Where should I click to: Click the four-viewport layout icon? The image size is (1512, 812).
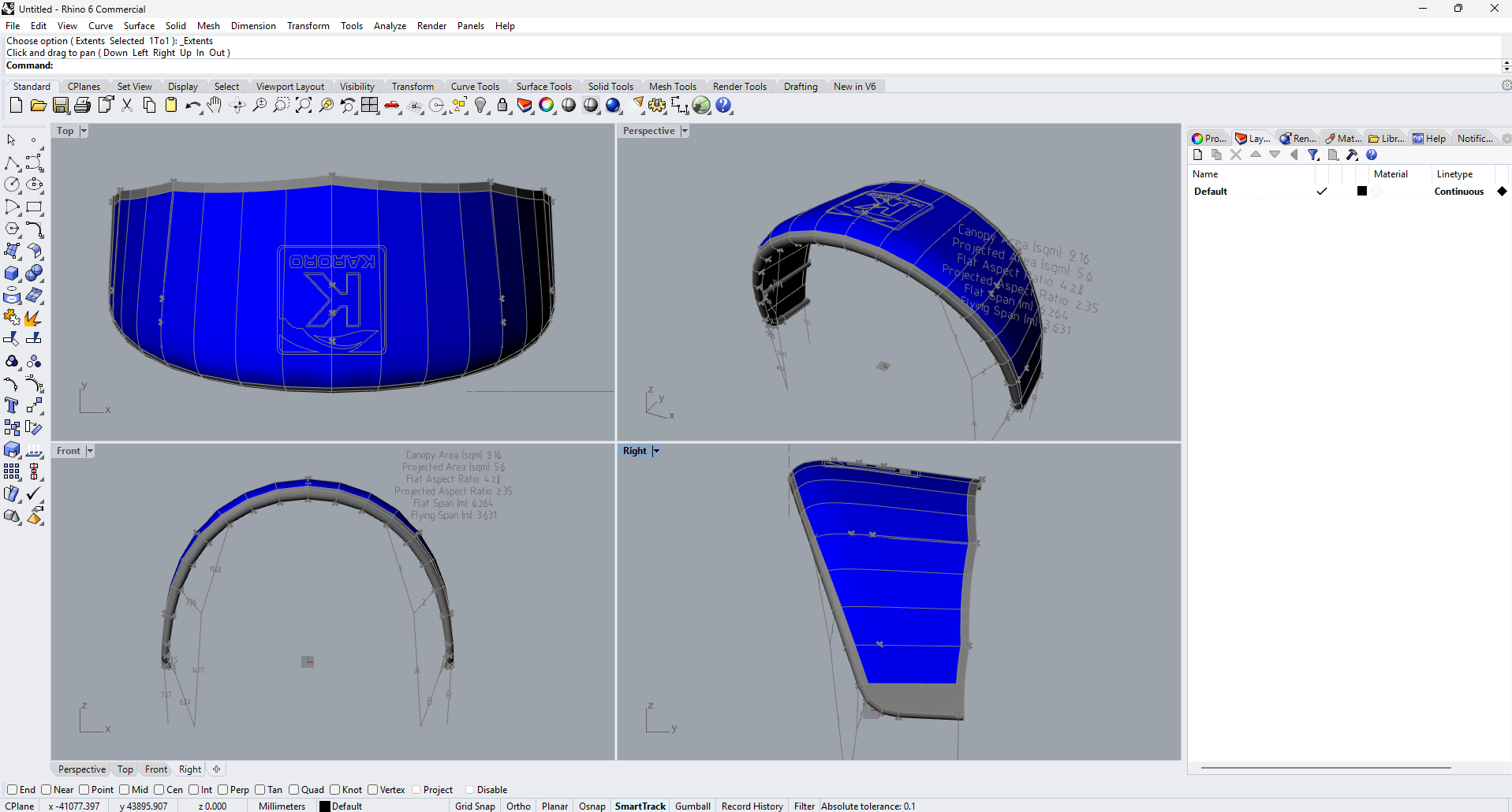pos(370,105)
